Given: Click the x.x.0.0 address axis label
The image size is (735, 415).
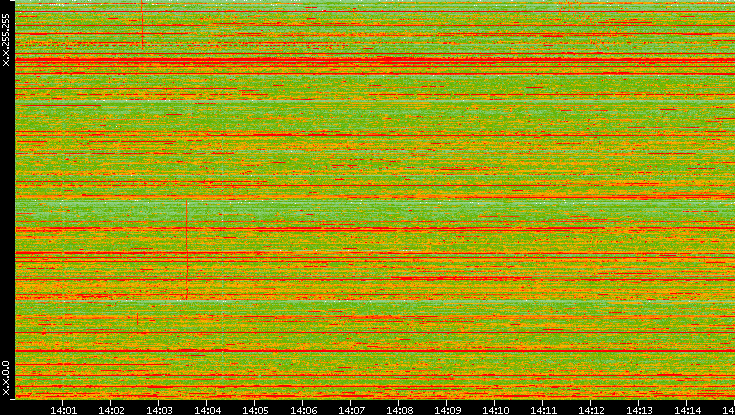Looking at the screenshot, I should point(6,378).
